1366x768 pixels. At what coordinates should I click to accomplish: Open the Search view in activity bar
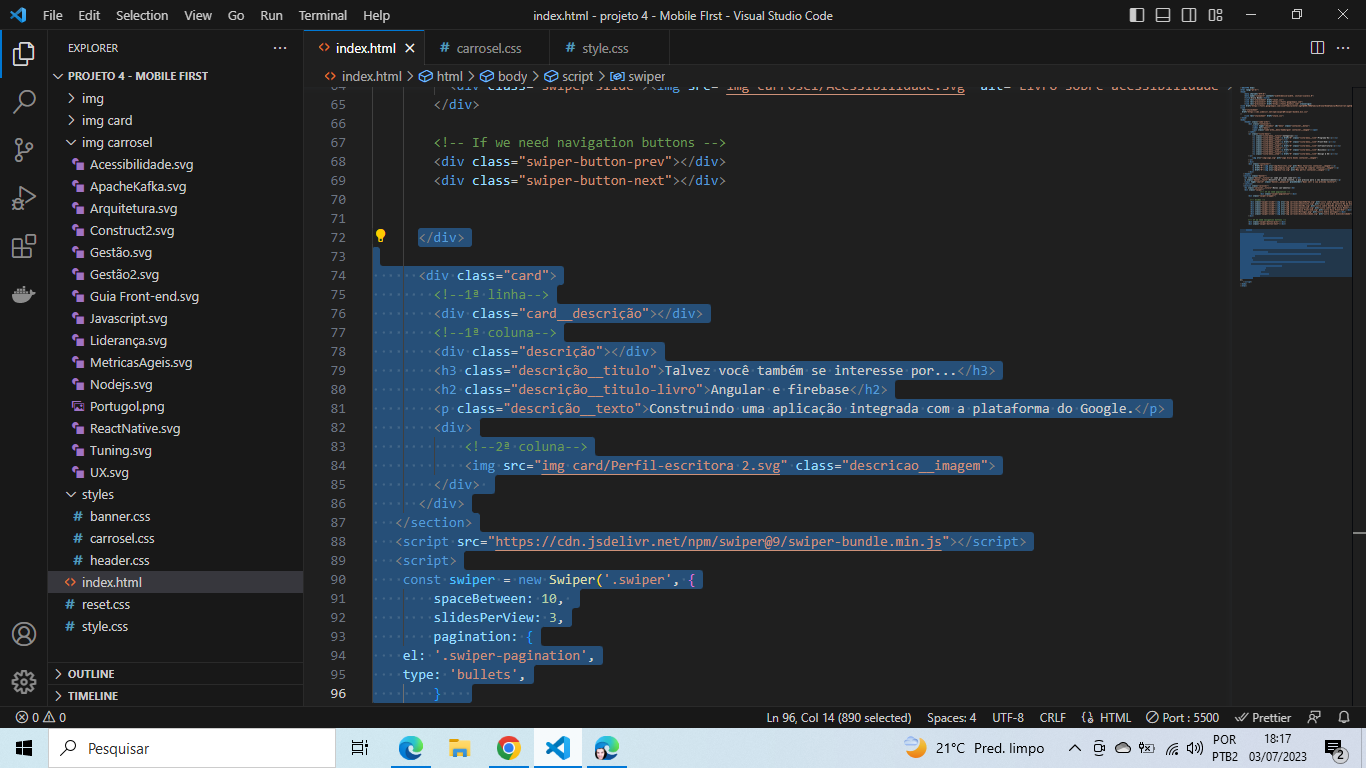(24, 102)
